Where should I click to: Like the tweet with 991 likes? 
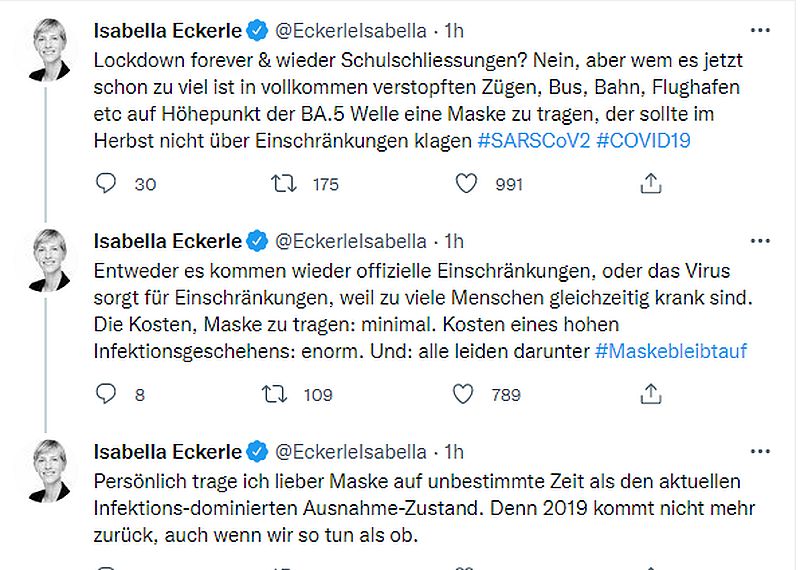click(464, 184)
